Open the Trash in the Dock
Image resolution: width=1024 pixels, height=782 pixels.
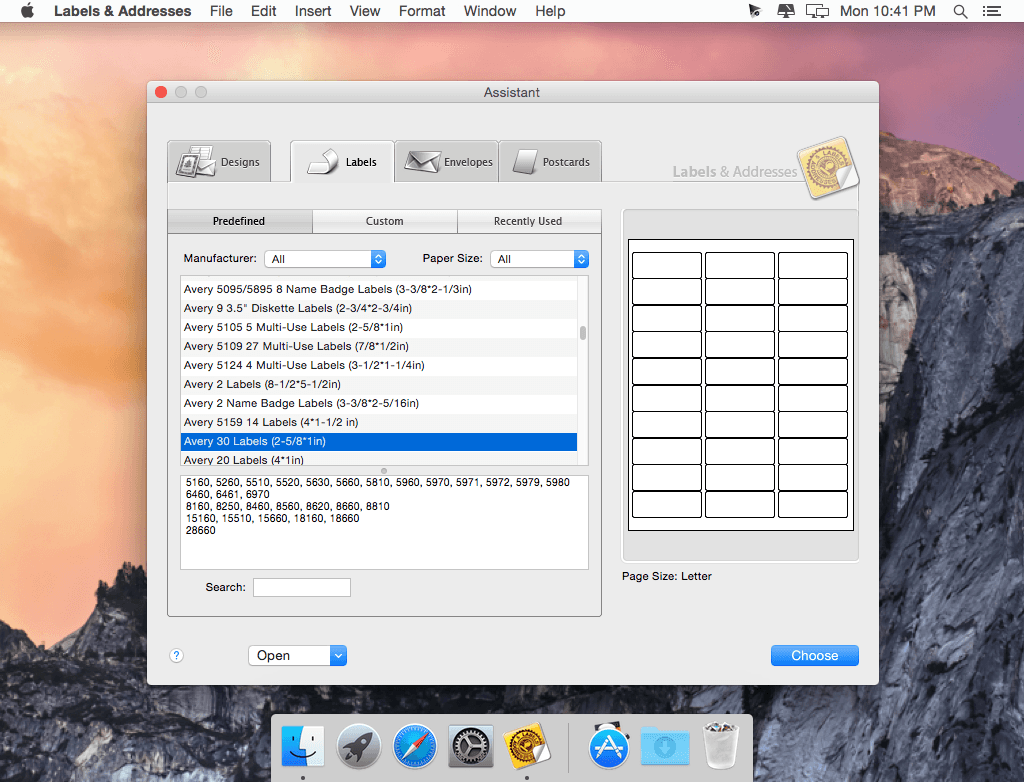click(721, 745)
